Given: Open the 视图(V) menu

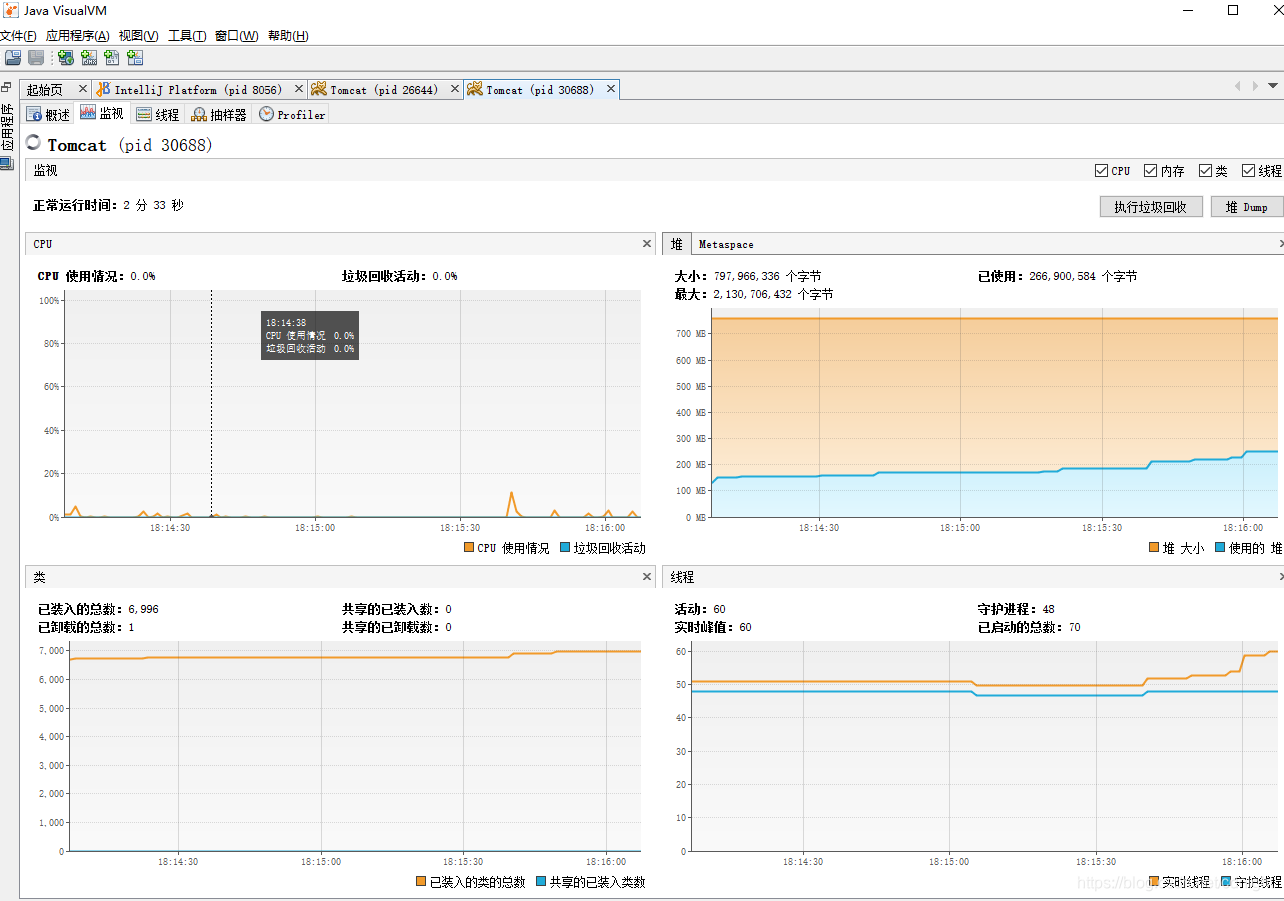Looking at the screenshot, I should tap(138, 36).
